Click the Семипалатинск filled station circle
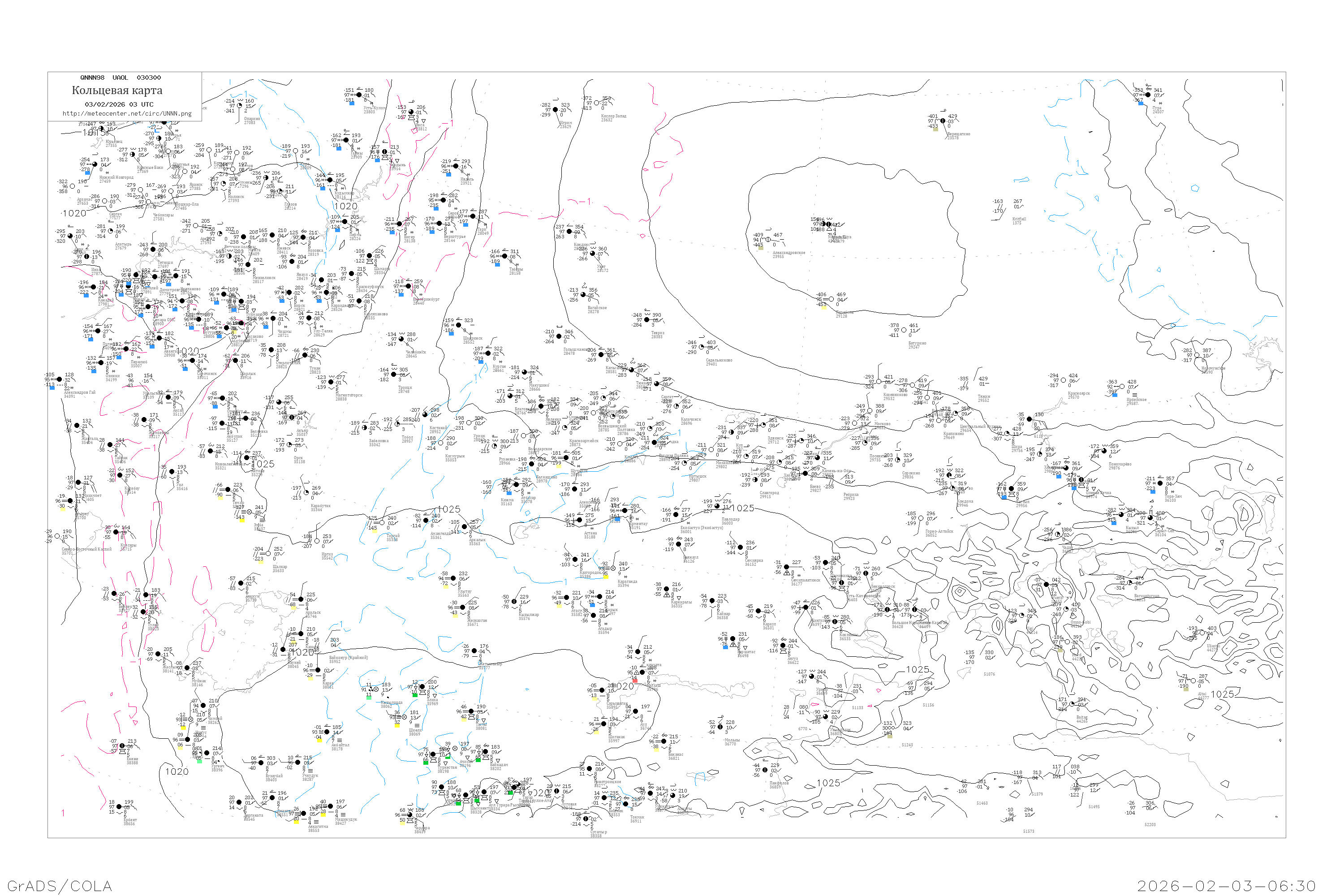This screenshot has height=896, width=1344. point(786,567)
